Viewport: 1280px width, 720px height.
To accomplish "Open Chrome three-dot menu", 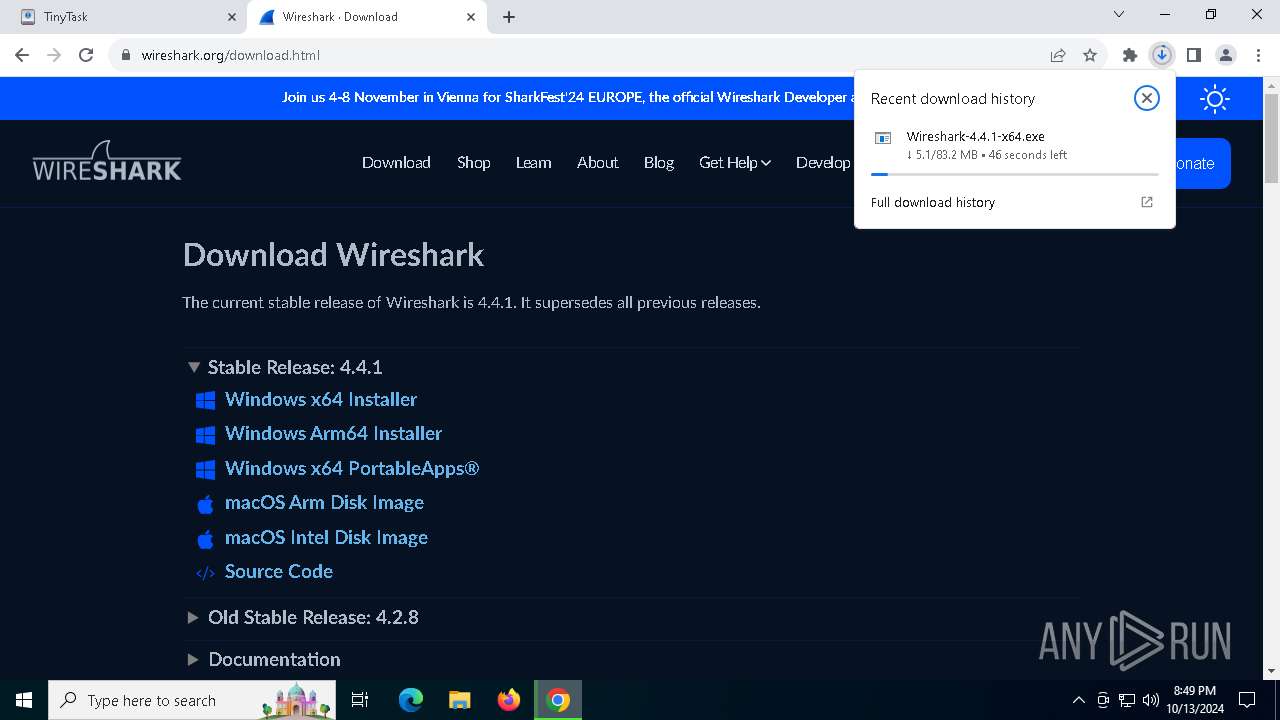I will 1258,55.
